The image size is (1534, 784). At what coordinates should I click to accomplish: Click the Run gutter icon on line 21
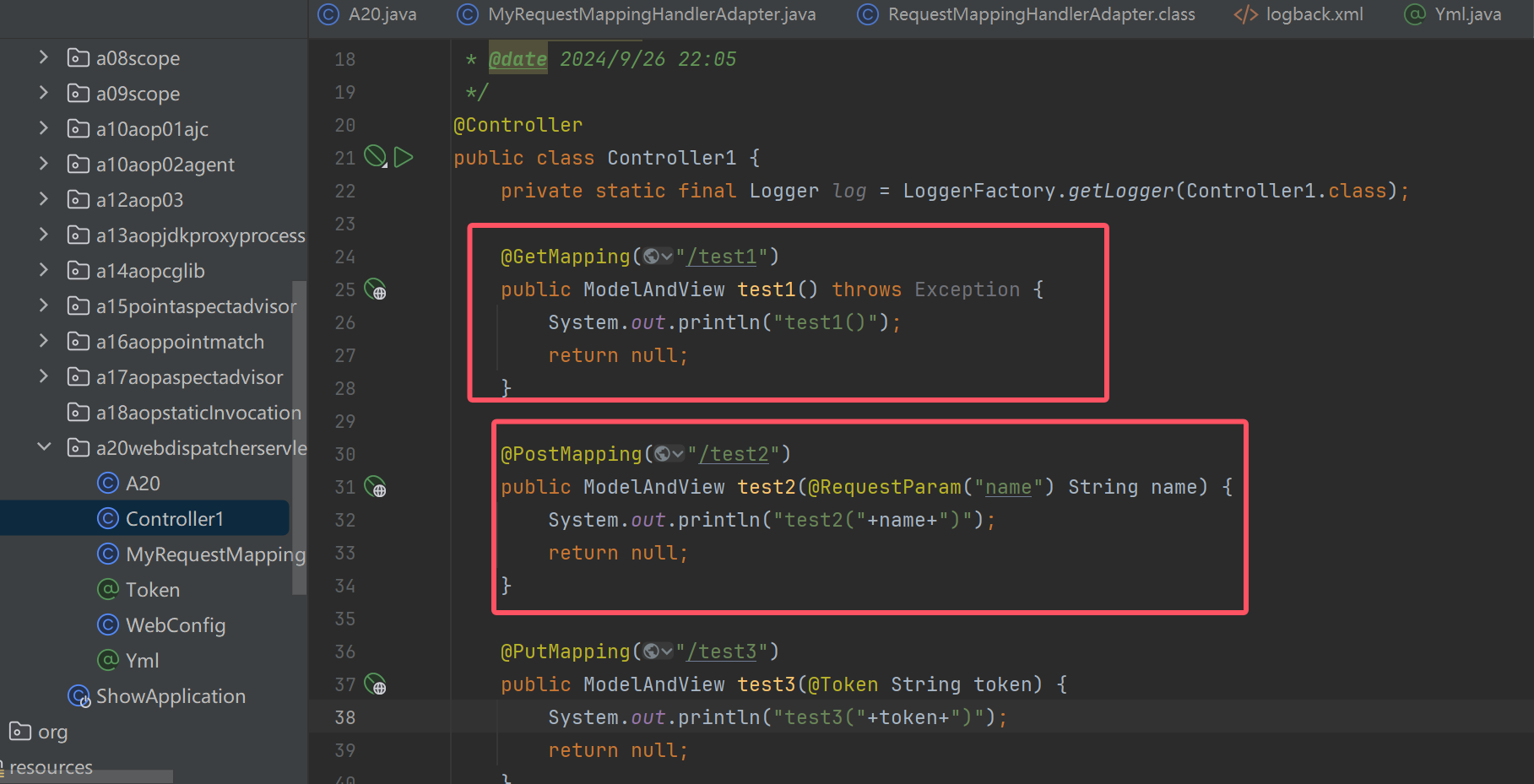point(404,157)
